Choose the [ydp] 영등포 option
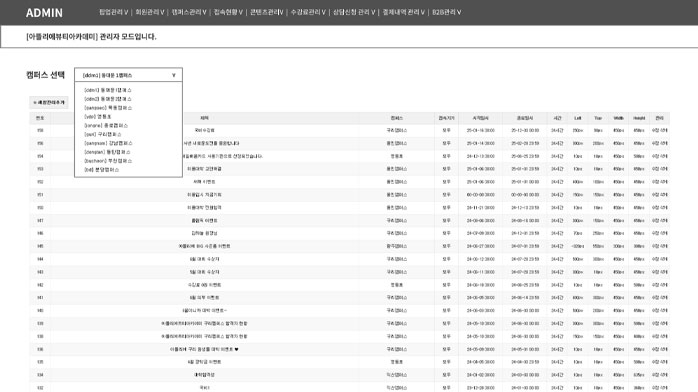The image size is (698, 392). click(x=97, y=117)
